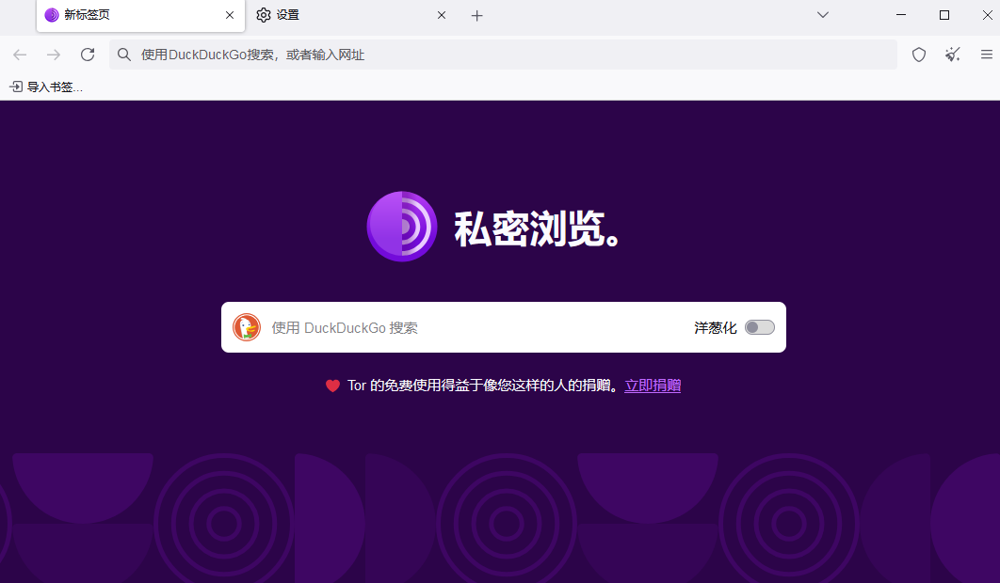The height and width of the screenshot is (583, 1000).
Task: Click the DuckDuckGo logo in search box
Action: (246, 327)
